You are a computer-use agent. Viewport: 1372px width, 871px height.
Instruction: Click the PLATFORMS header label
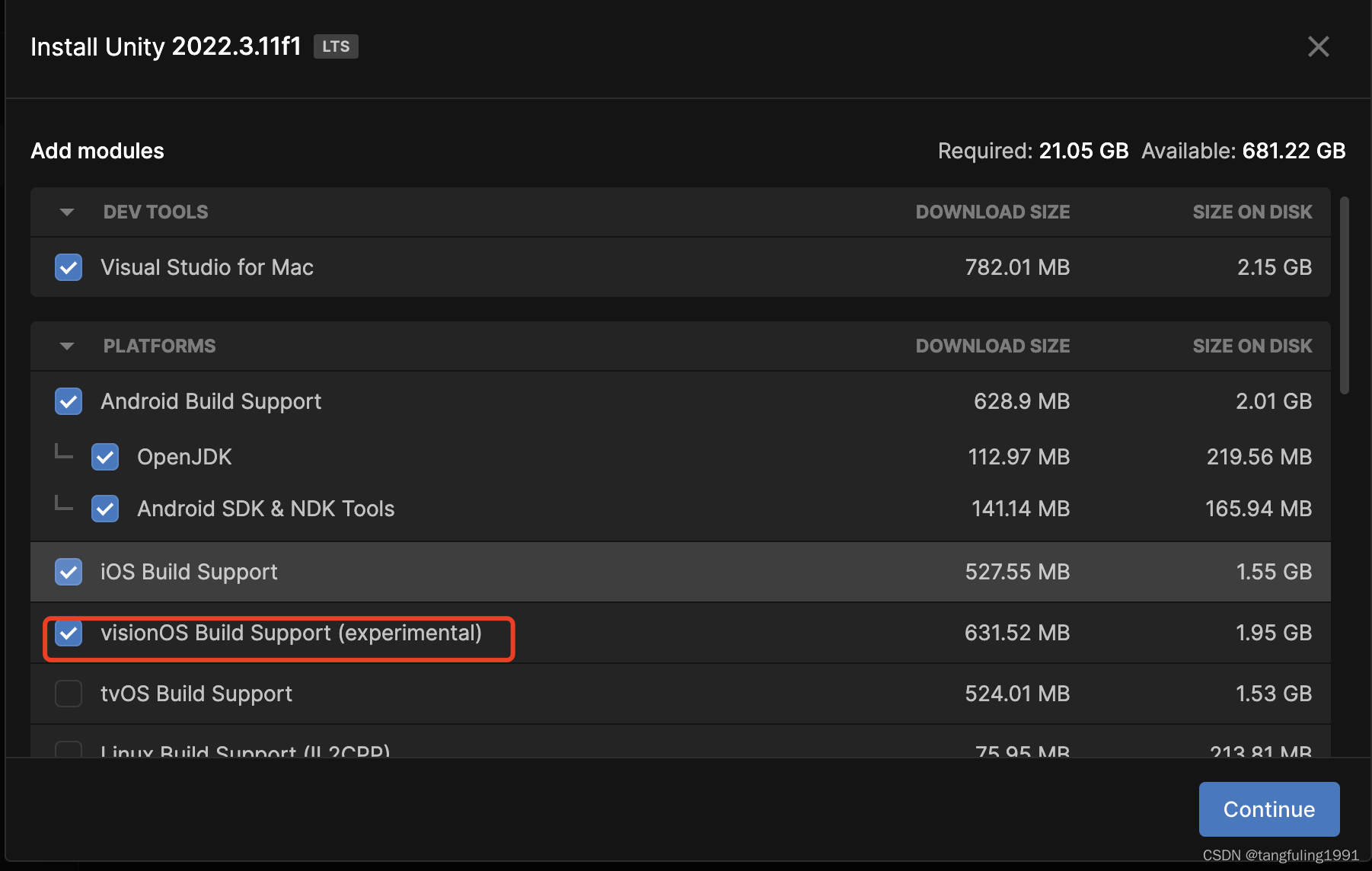(x=159, y=346)
